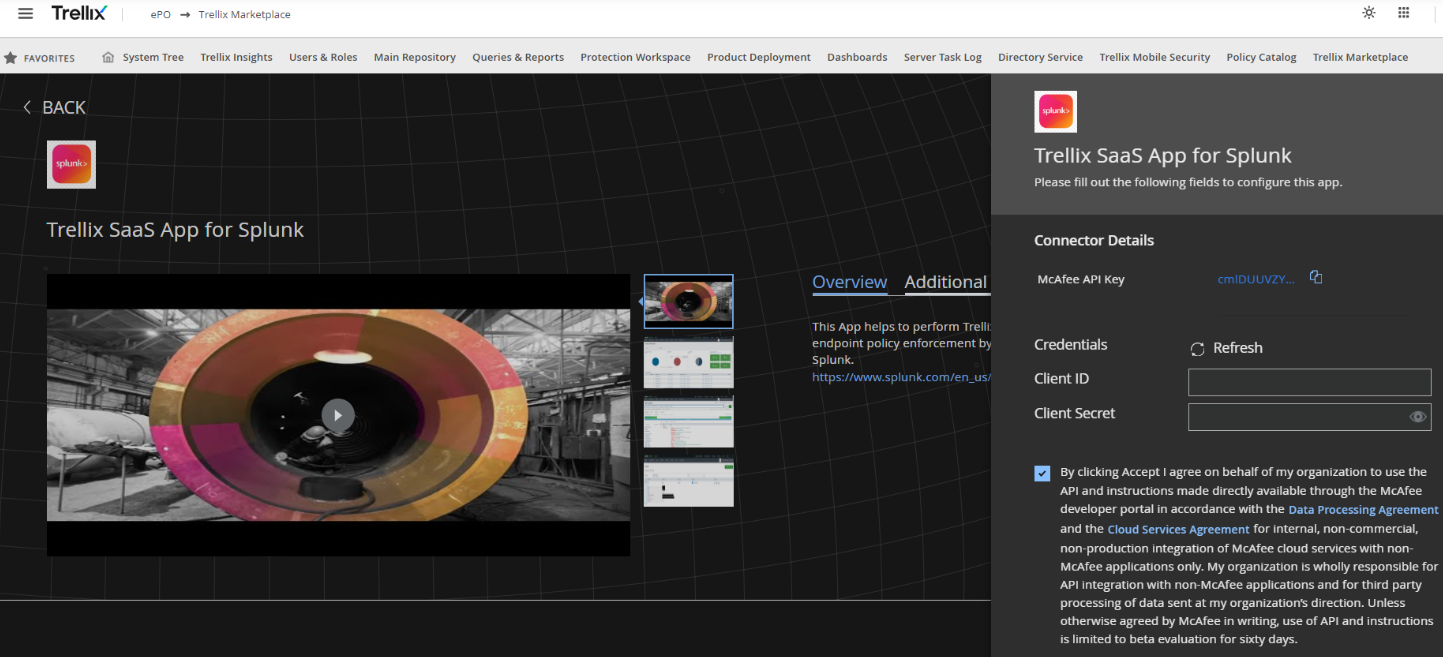Click the Favorites star icon
Screen dimensions: 1443x657
click(x=11, y=58)
